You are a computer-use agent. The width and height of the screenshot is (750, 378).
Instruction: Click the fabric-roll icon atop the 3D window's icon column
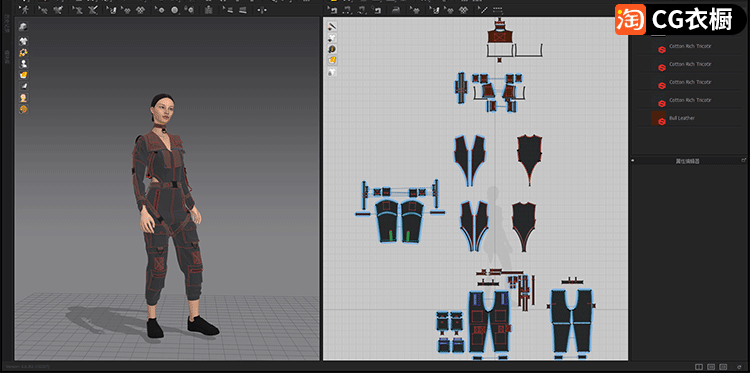(x=23, y=27)
